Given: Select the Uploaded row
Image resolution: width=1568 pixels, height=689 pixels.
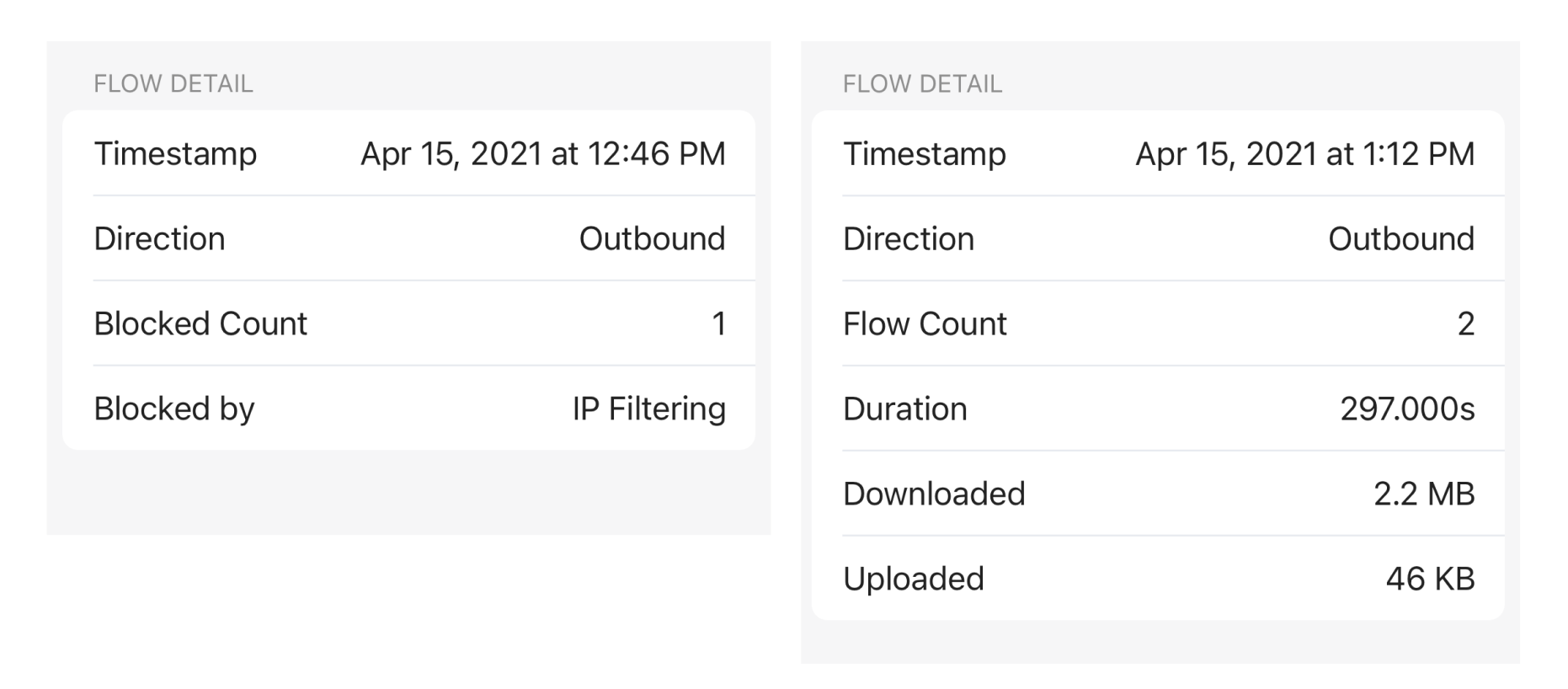Looking at the screenshot, I should click(x=1158, y=579).
